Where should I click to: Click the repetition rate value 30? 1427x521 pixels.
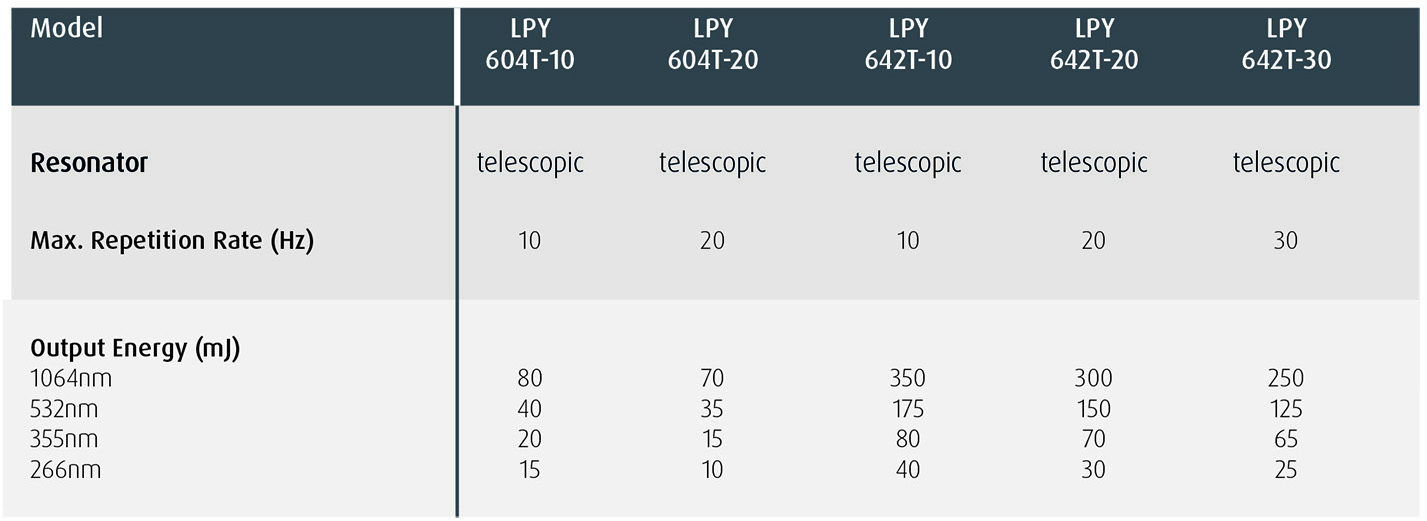(x=1285, y=241)
